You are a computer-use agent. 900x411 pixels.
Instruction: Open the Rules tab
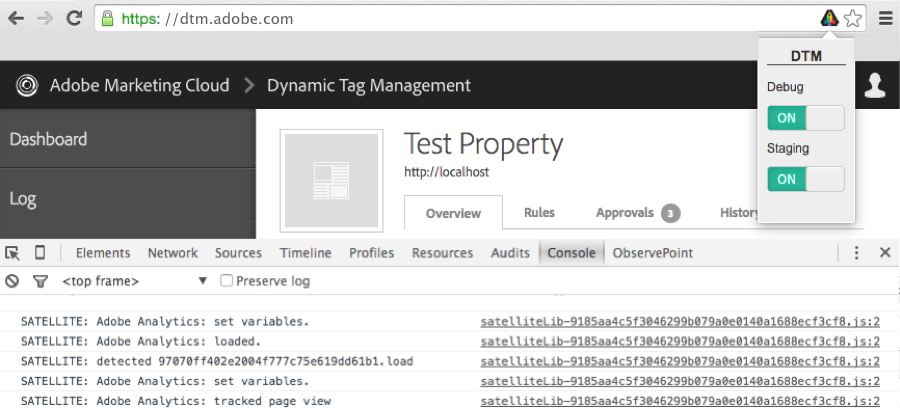pos(539,213)
